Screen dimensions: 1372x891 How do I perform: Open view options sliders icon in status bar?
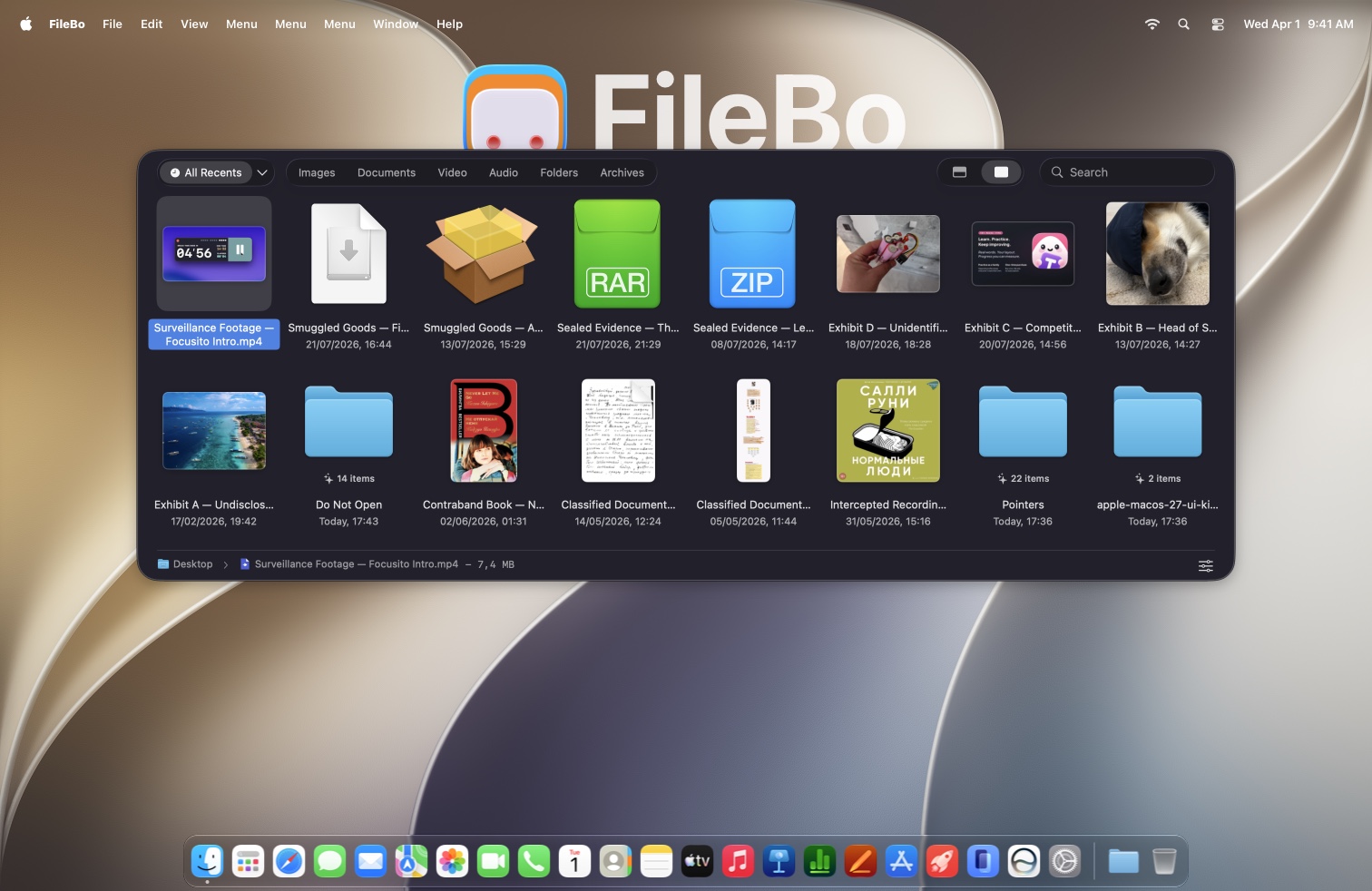1205,565
